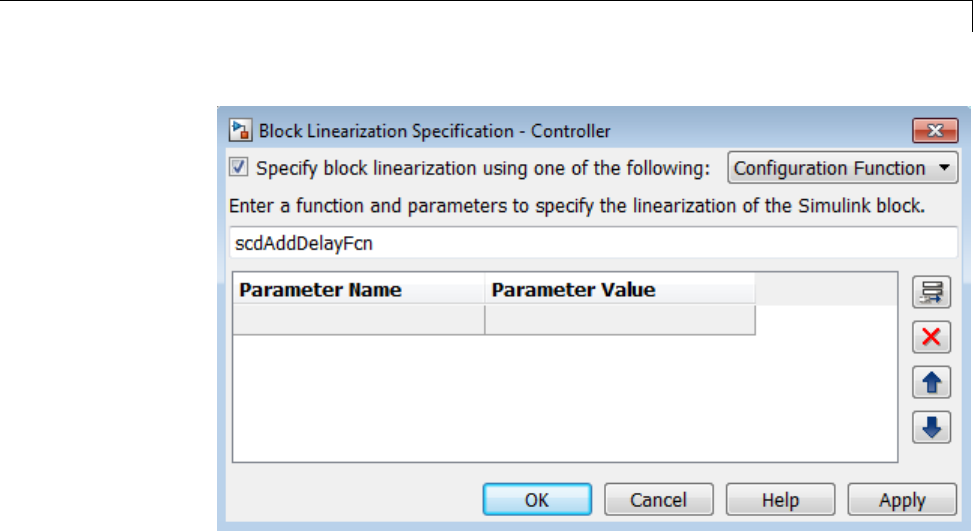Click the Simulink icon in the title bar
Image resolution: width=973 pixels, height=531 pixels.
click(x=240, y=130)
